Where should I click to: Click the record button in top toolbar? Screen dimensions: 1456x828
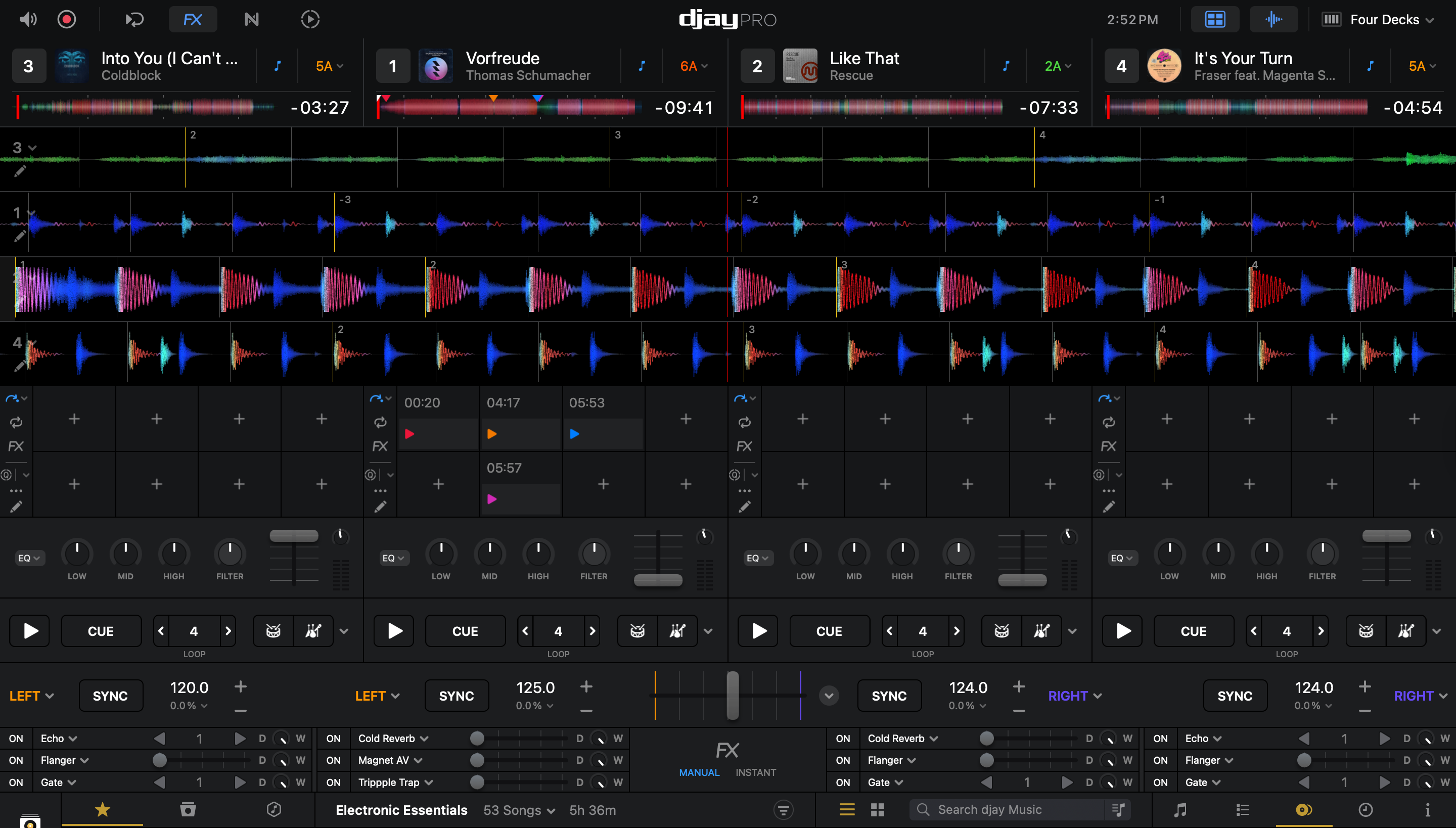point(67,19)
